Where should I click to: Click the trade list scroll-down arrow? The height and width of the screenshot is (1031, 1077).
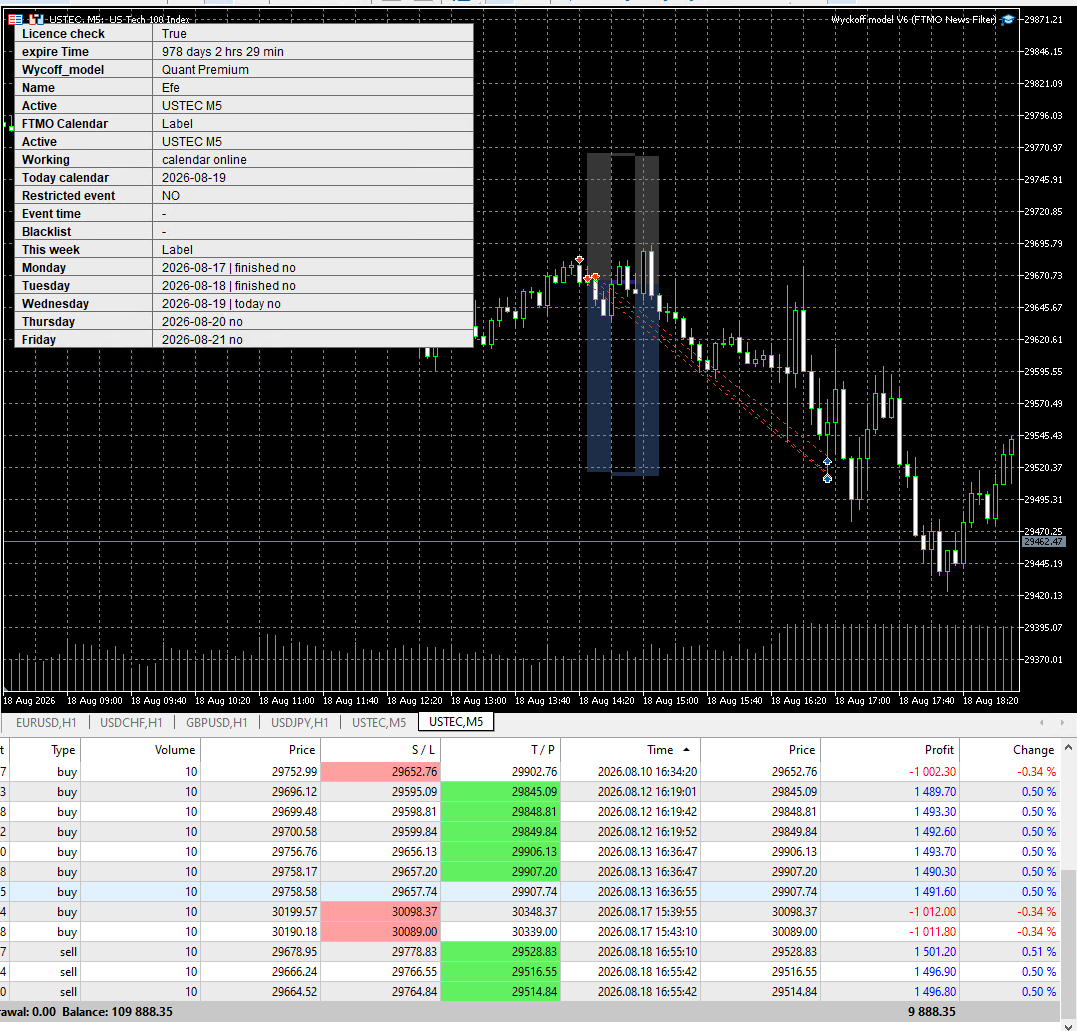click(1068, 1026)
